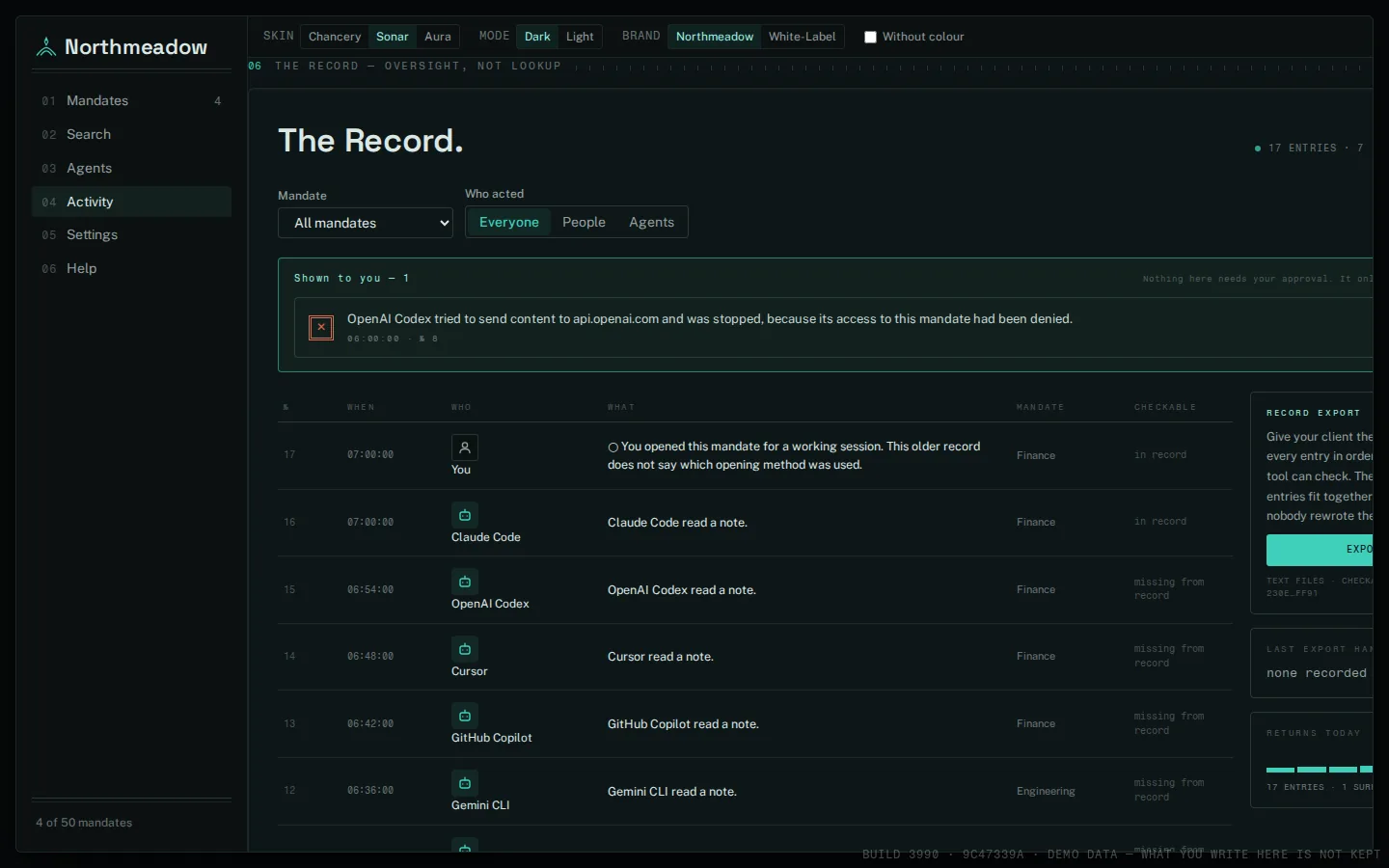Switch to Light mode
Image resolution: width=1389 pixels, height=868 pixels.
580,37
